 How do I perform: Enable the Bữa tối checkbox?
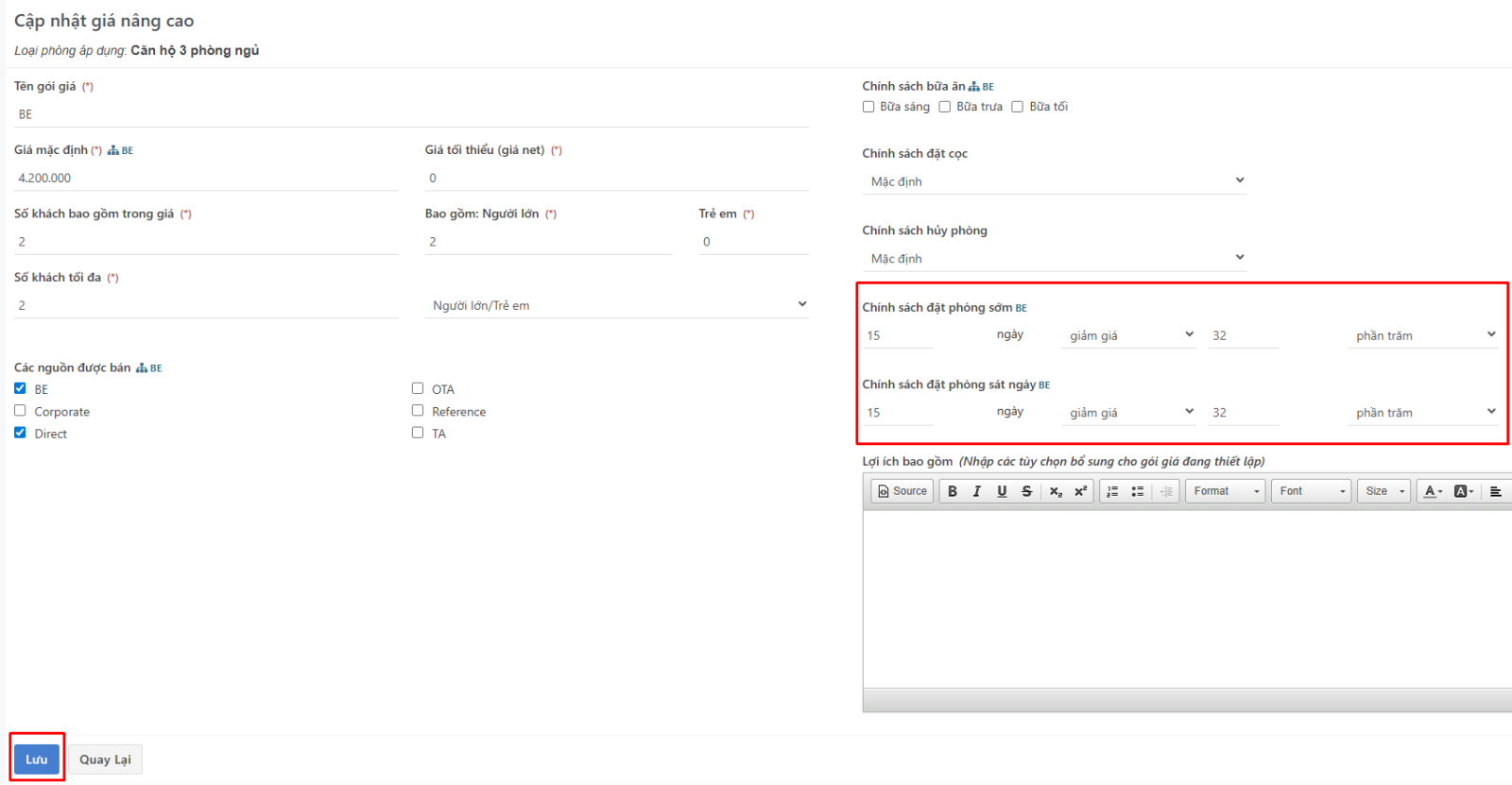(x=1018, y=107)
